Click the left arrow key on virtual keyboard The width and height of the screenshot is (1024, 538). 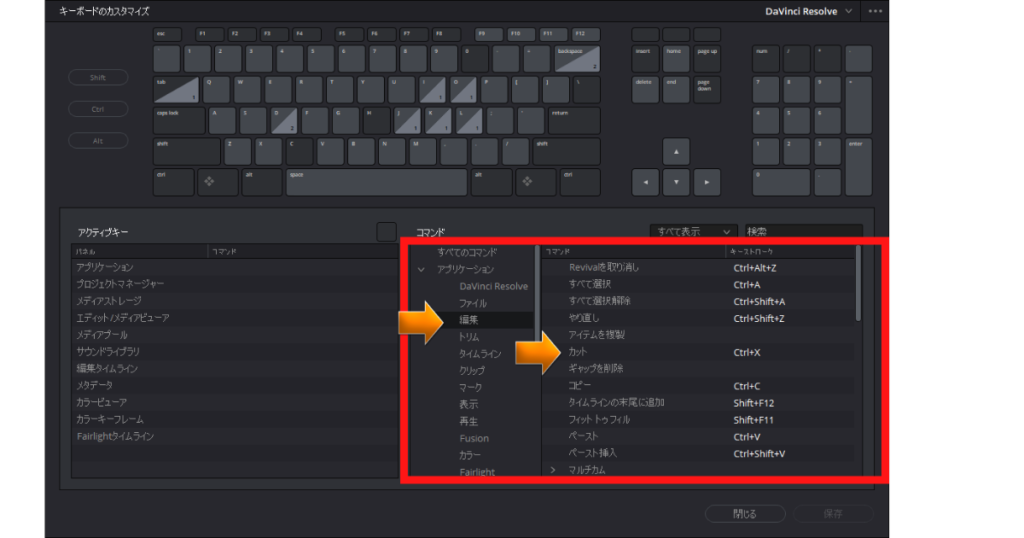pos(647,183)
